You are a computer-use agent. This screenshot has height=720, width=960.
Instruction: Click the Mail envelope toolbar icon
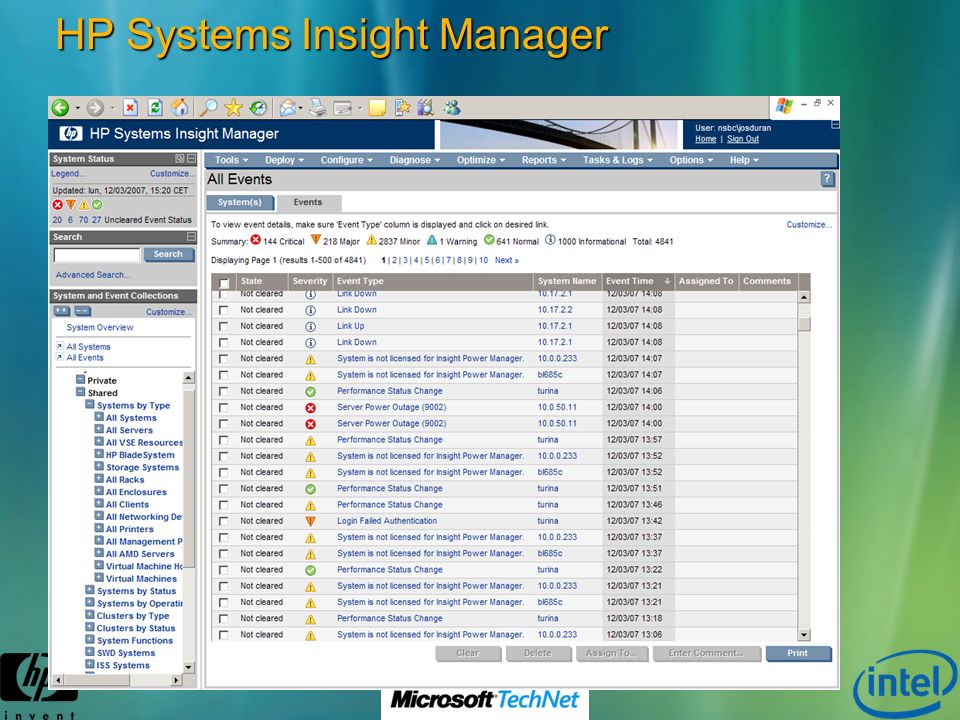(288, 108)
